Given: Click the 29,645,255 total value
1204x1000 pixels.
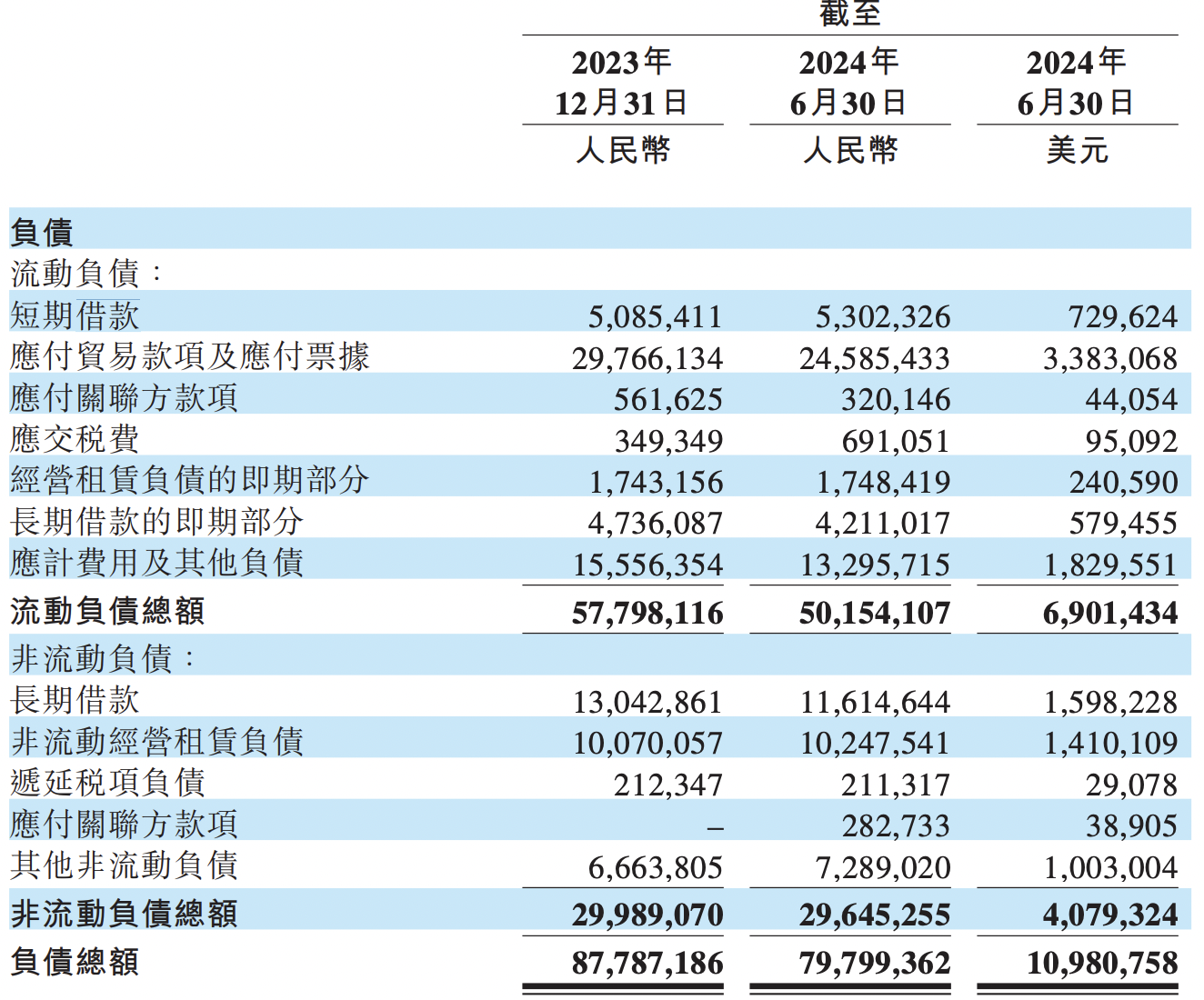Looking at the screenshot, I should [x=875, y=915].
